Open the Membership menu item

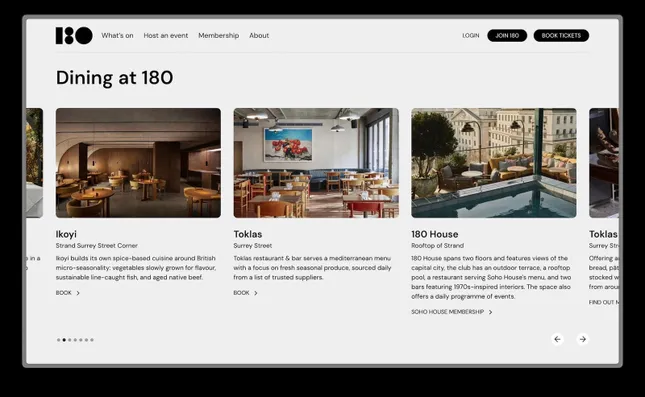pyautogui.click(x=218, y=36)
